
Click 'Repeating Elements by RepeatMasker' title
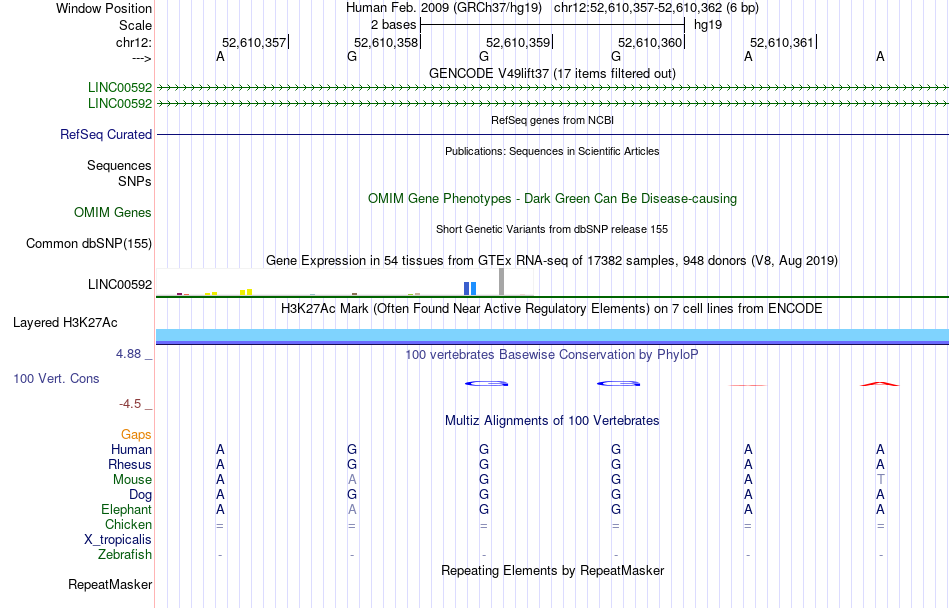click(552, 570)
